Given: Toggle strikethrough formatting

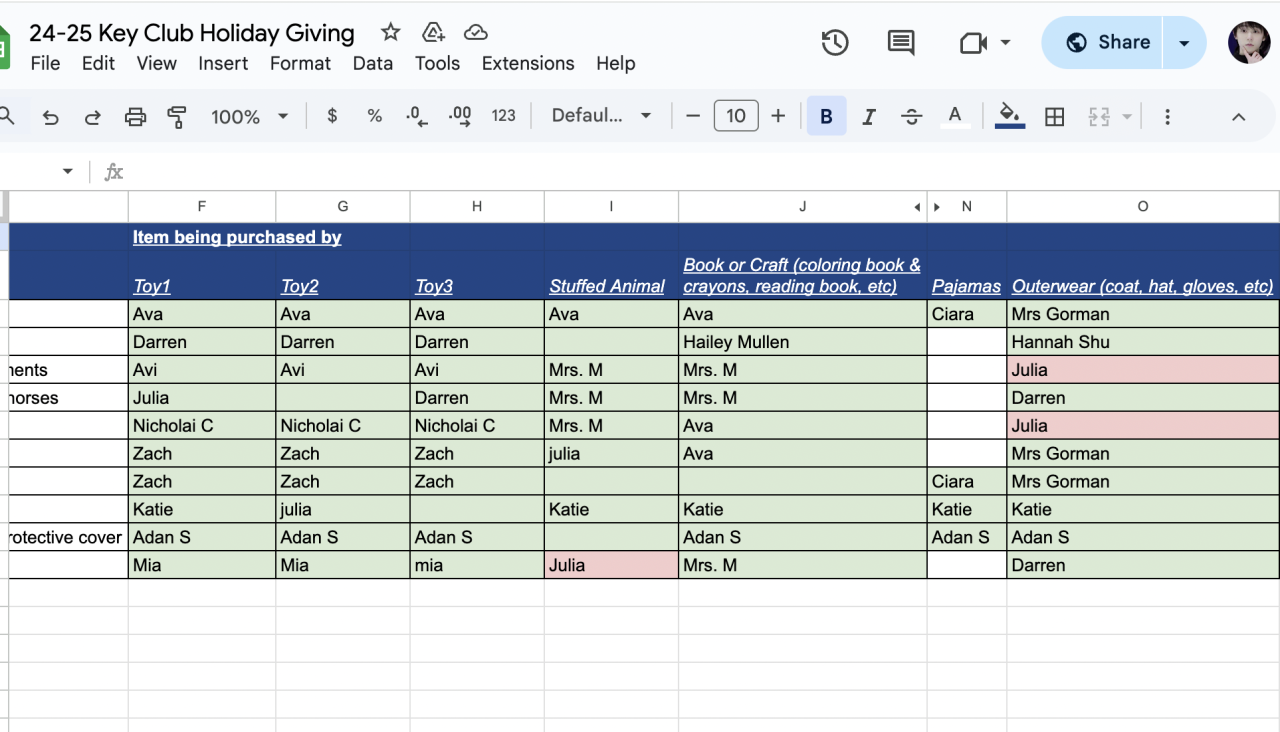Looking at the screenshot, I should click(x=911, y=117).
